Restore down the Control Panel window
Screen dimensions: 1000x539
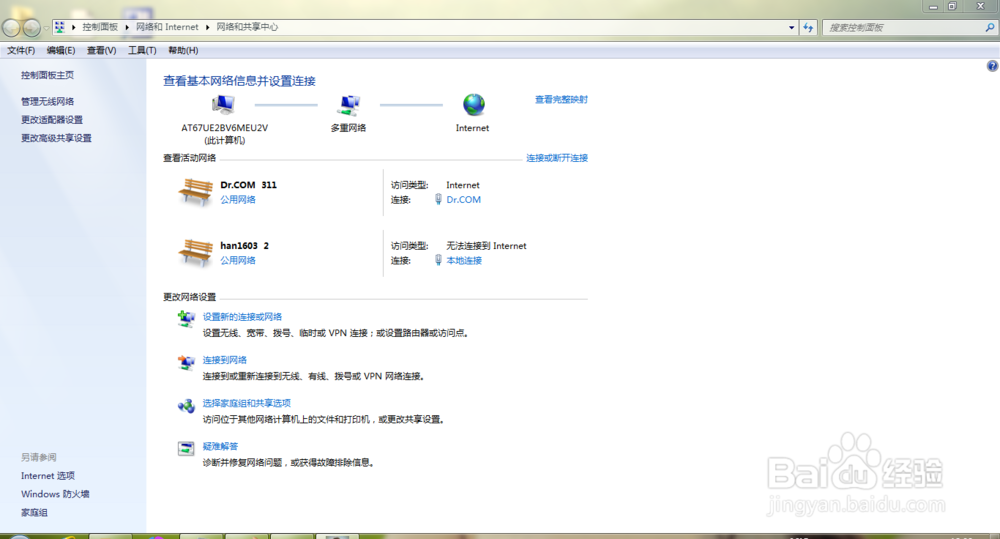click(952, 6)
